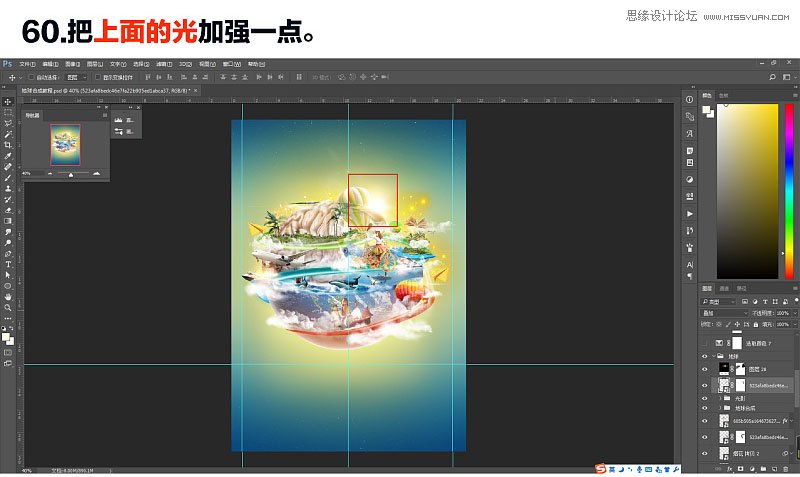Select the Eraser tool
The width and height of the screenshot is (800, 477).
click(8, 210)
